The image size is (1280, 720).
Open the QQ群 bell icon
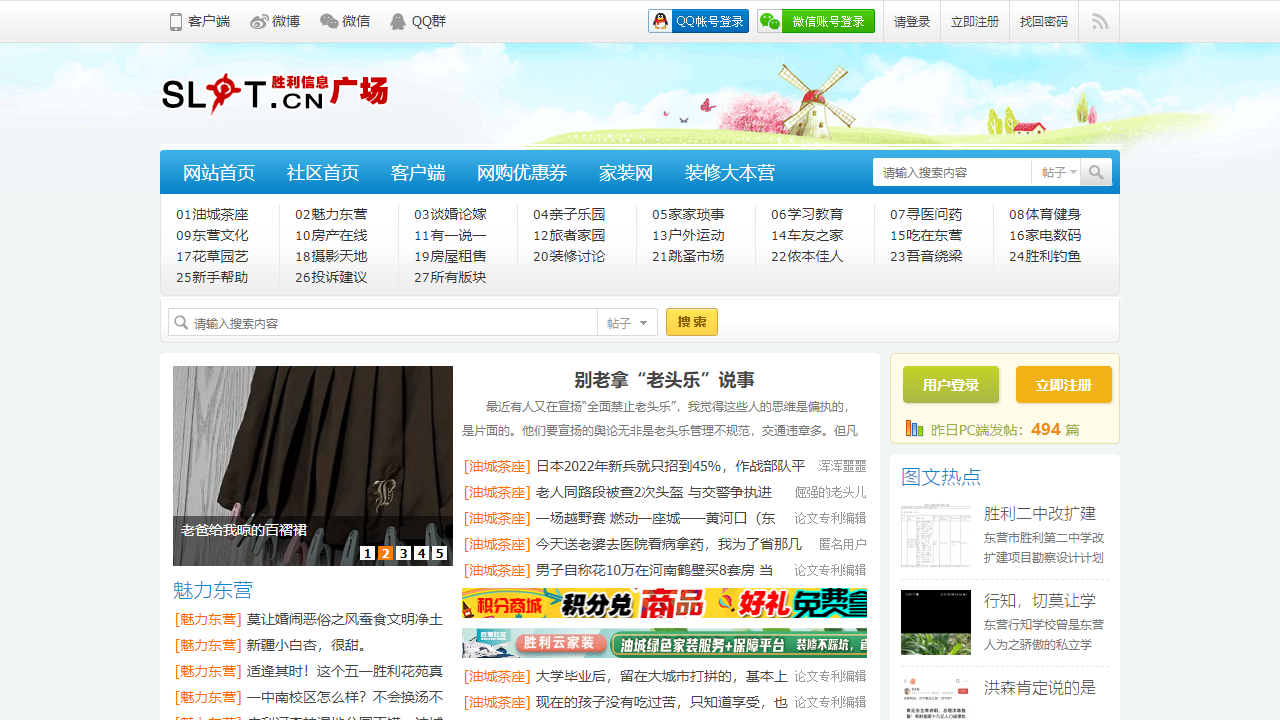pyautogui.click(x=398, y=22)
